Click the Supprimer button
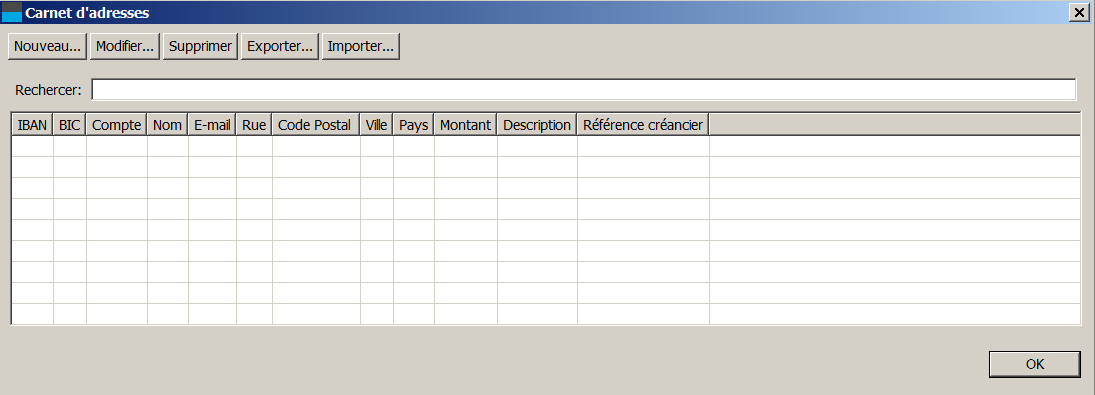The width and height of the screenshot is (1095, 395). click(200, 47)
